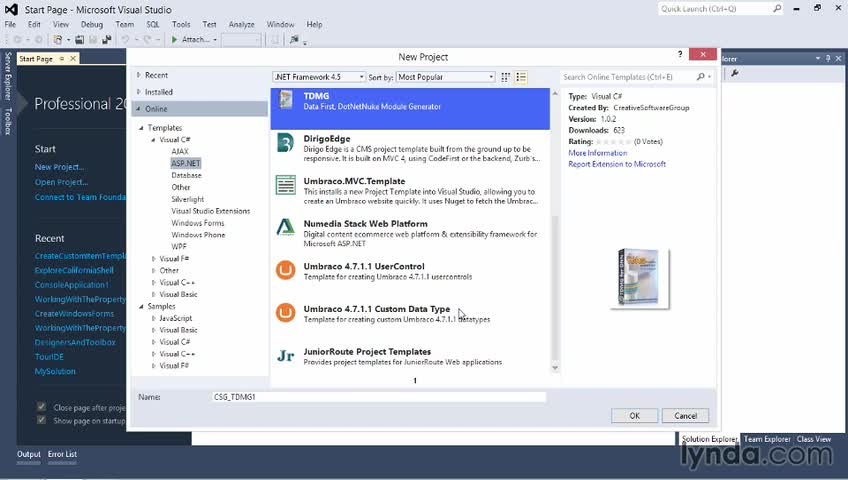Collapse the Samples node
The width and height of the screenshot is (848, 480).
click(x=142, y=306)
